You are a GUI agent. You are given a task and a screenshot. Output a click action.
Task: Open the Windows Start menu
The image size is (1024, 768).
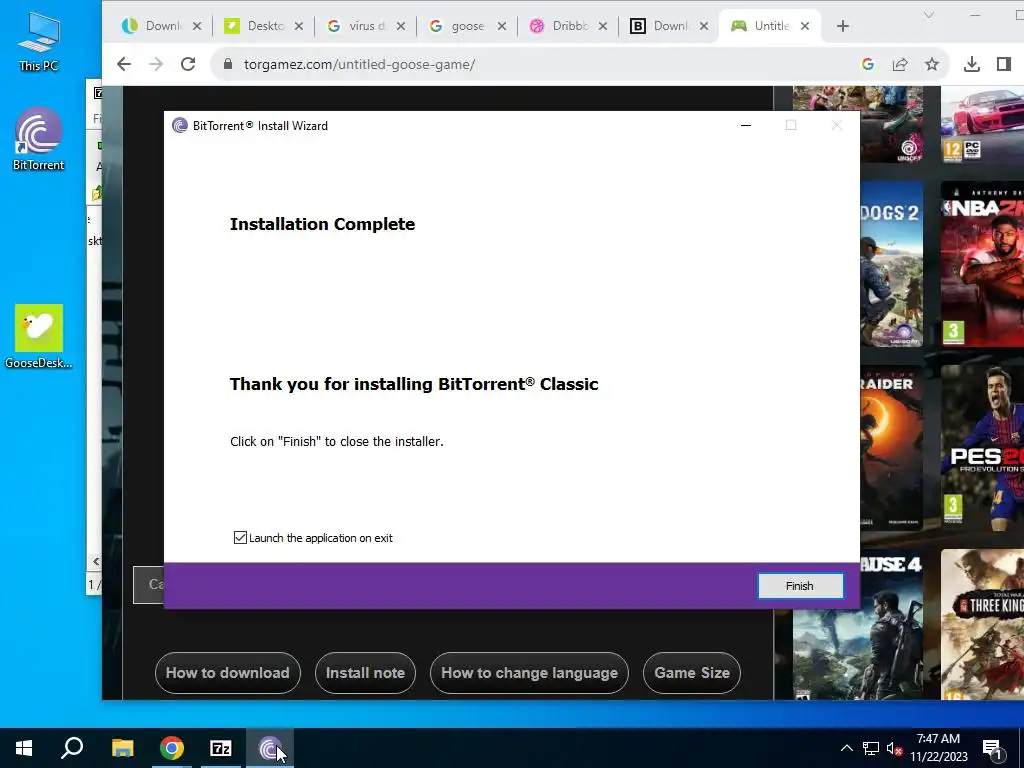[x=24, y=748]
